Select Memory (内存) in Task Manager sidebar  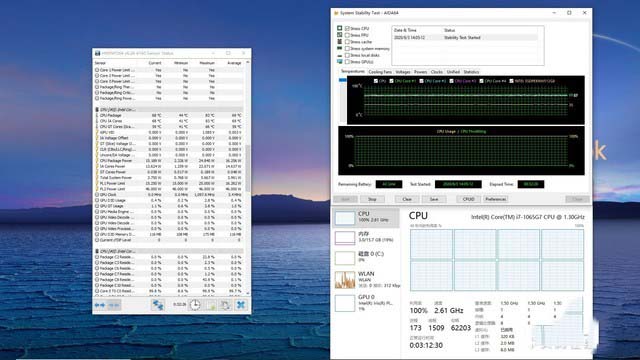coord(366,237)
